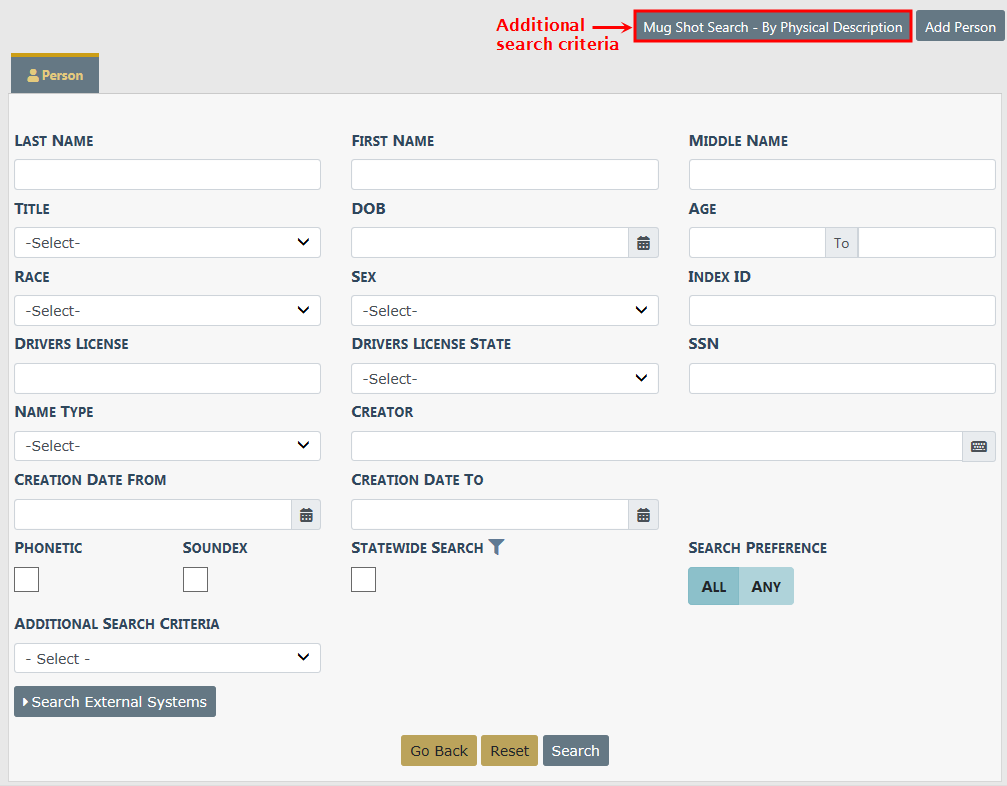1007x786 pixels.
Task: Click the Creator keyboard lookup icon
Action: pos(978,447)
